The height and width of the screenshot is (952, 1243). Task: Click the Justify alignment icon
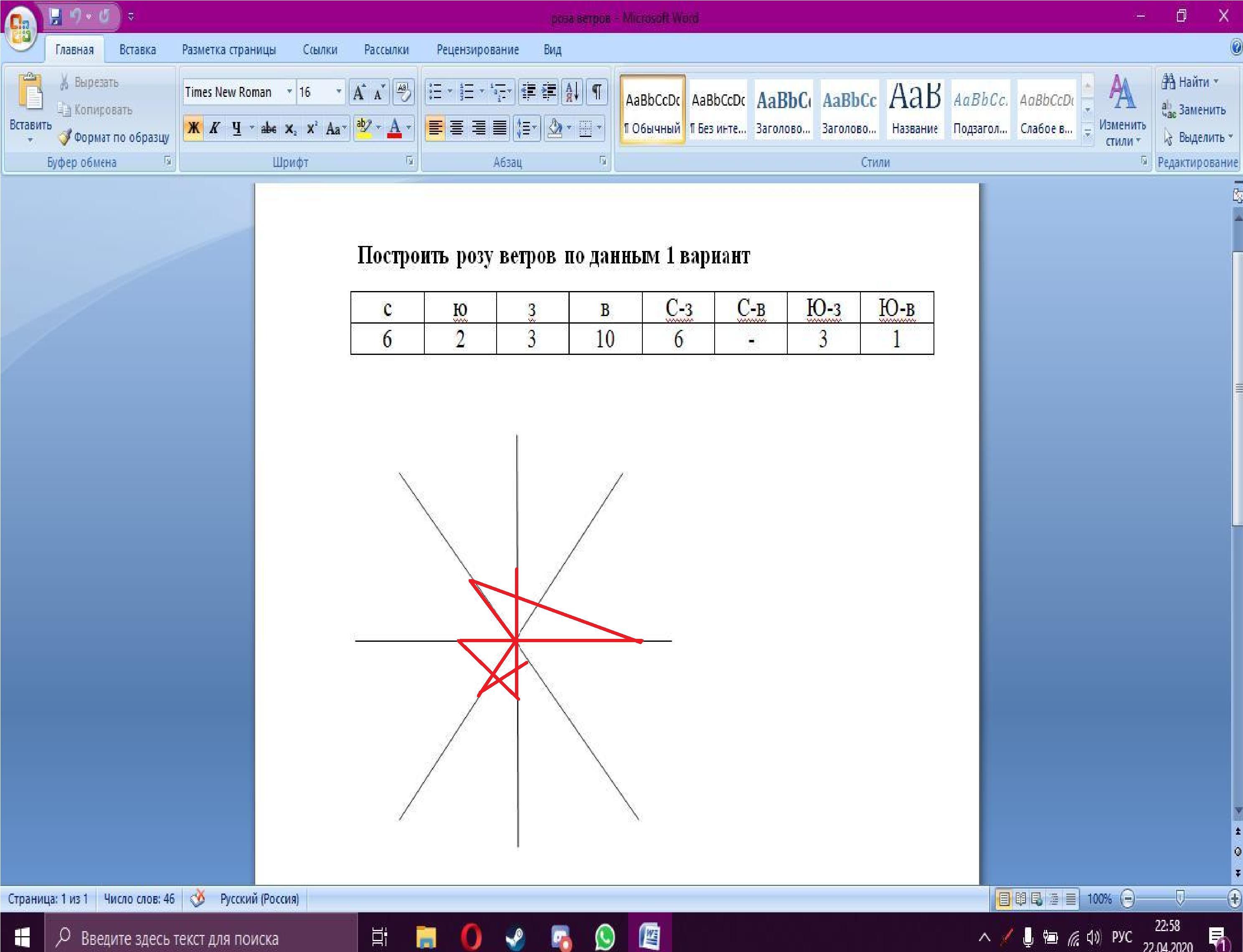[500, 128]
